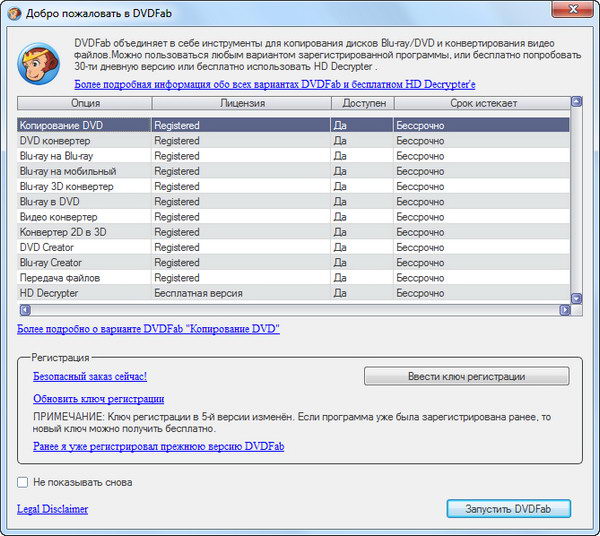Close the DVDFab welcome dialog

coord(575,12)
